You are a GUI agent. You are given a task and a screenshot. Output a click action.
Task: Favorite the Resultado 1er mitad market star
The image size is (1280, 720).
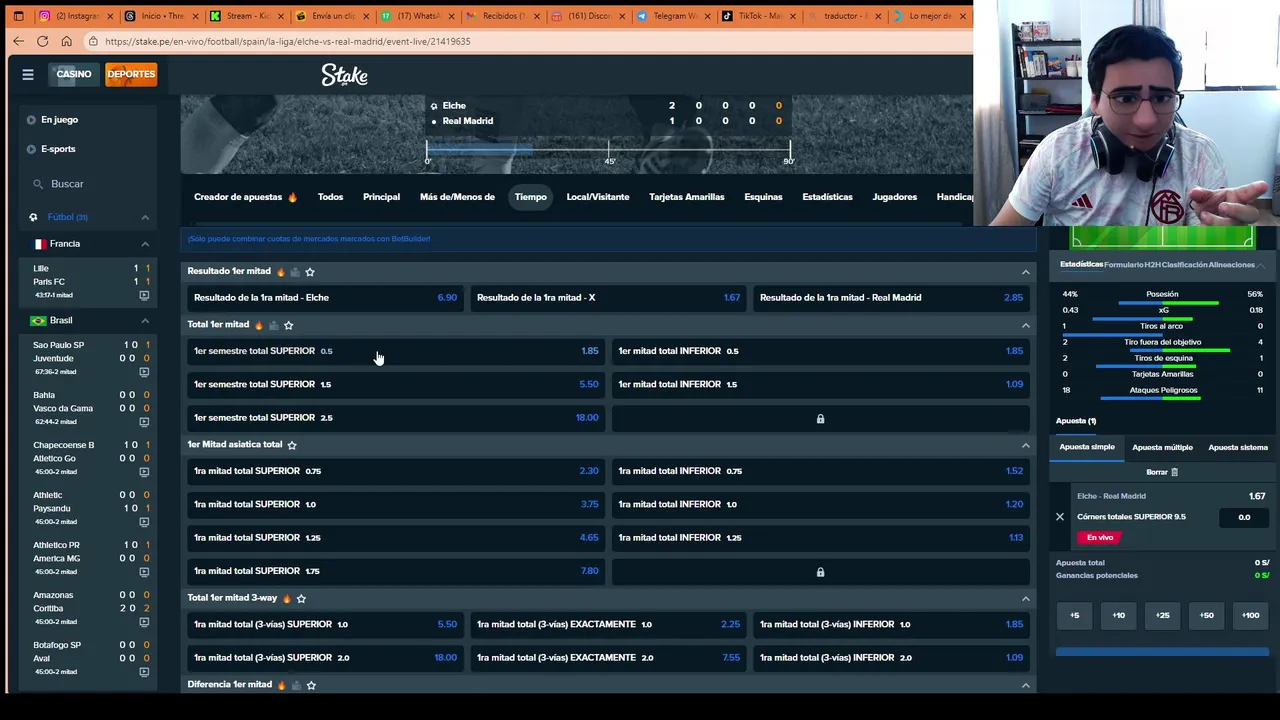click(310, 271)
